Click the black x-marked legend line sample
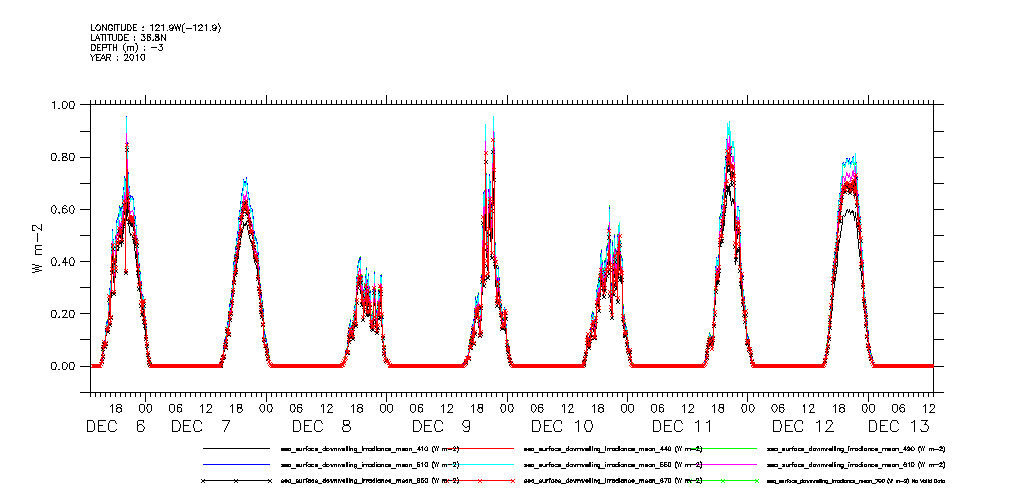The image size is (1009, 504). 236,481
